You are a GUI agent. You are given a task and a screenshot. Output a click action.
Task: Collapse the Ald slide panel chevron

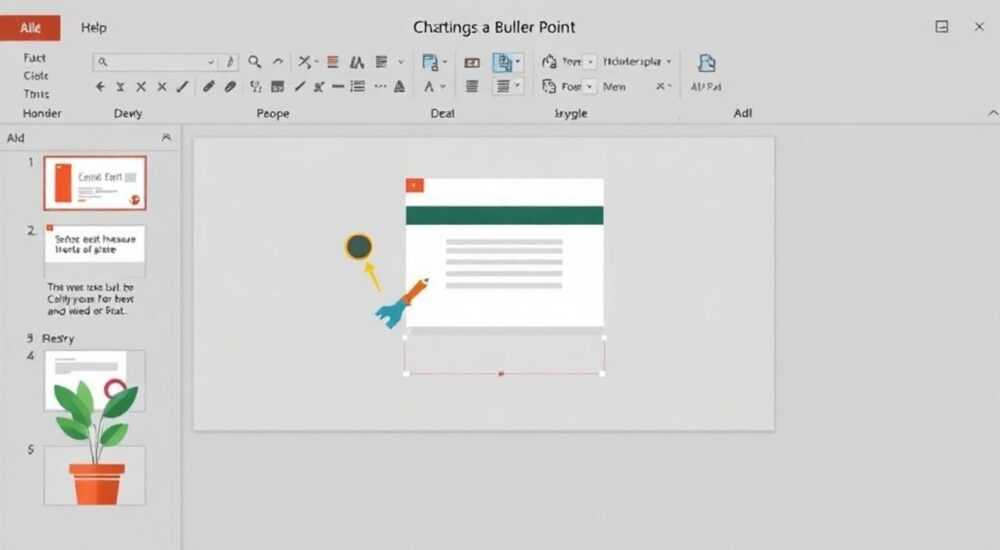[x=166, y=137]
